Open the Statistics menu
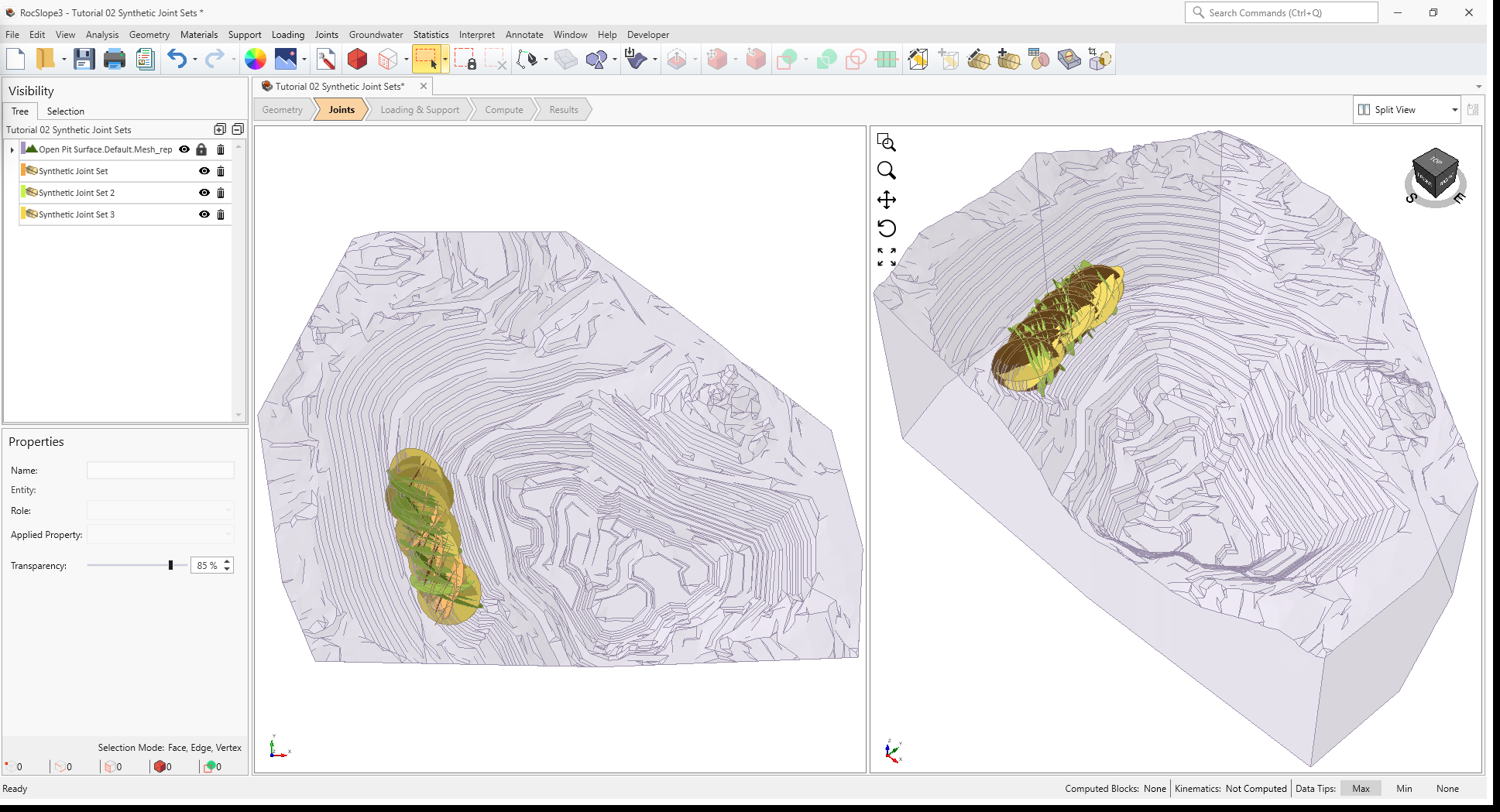This screenshot has height=812, width=1500. click(431, 35)
